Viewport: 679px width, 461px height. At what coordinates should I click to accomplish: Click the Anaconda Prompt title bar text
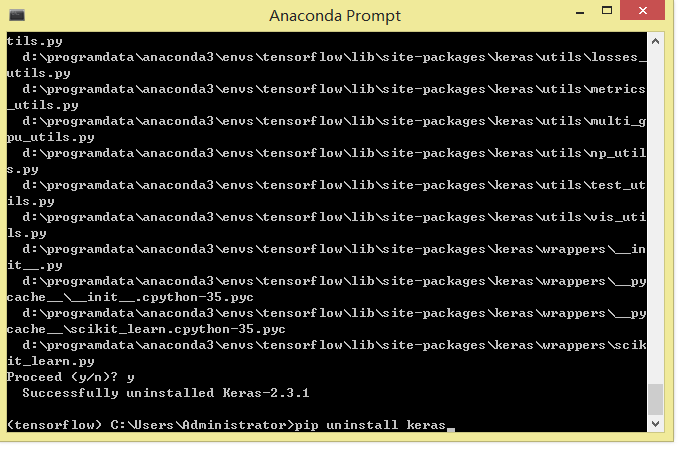click(335, 16)
